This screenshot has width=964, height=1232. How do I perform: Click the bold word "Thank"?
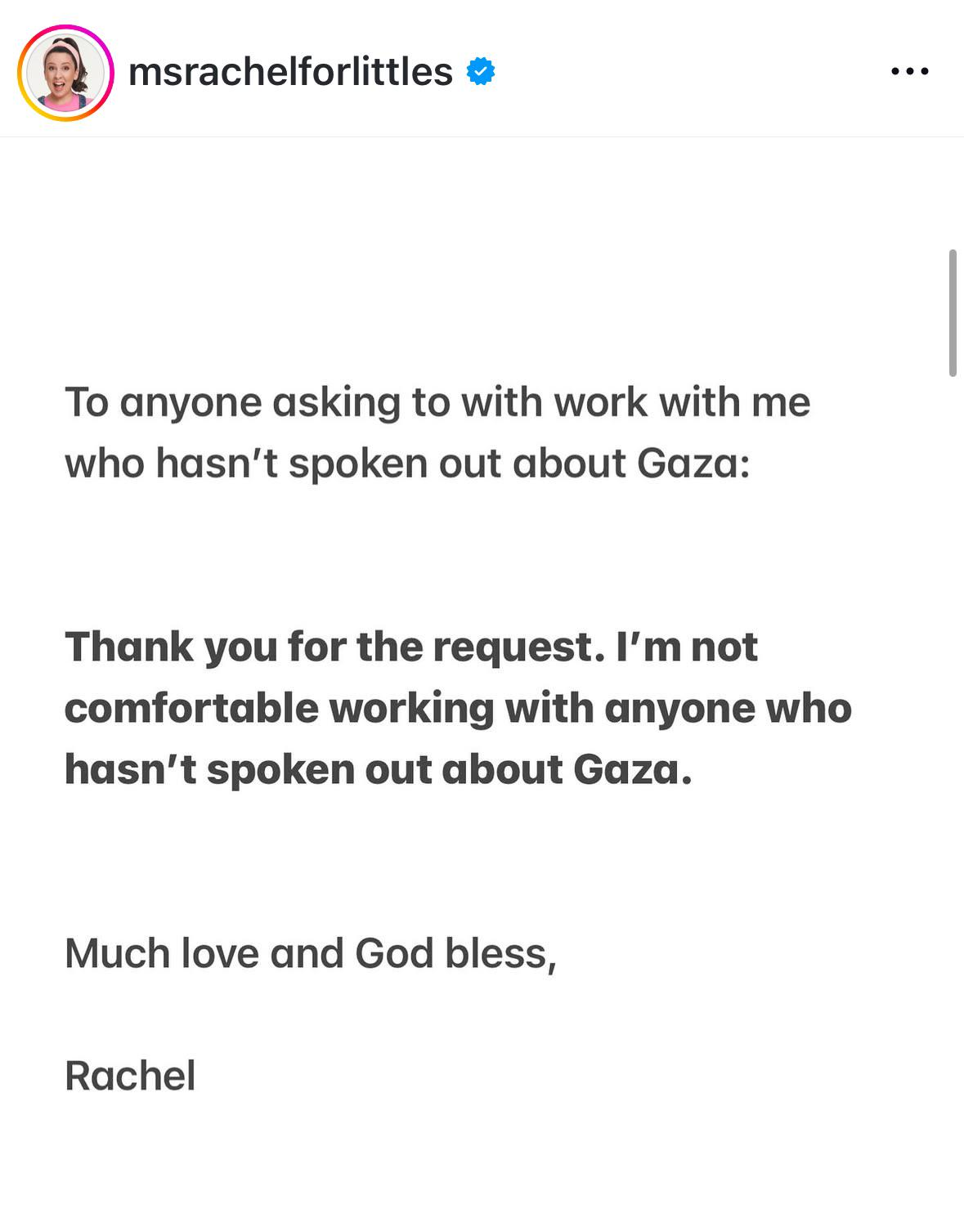129,647
